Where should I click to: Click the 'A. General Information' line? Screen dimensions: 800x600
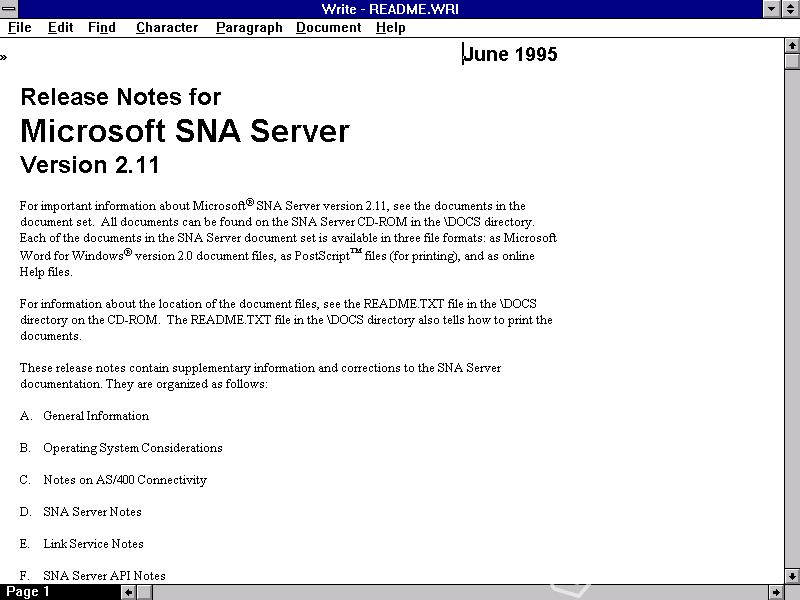(x=84, y=416)
